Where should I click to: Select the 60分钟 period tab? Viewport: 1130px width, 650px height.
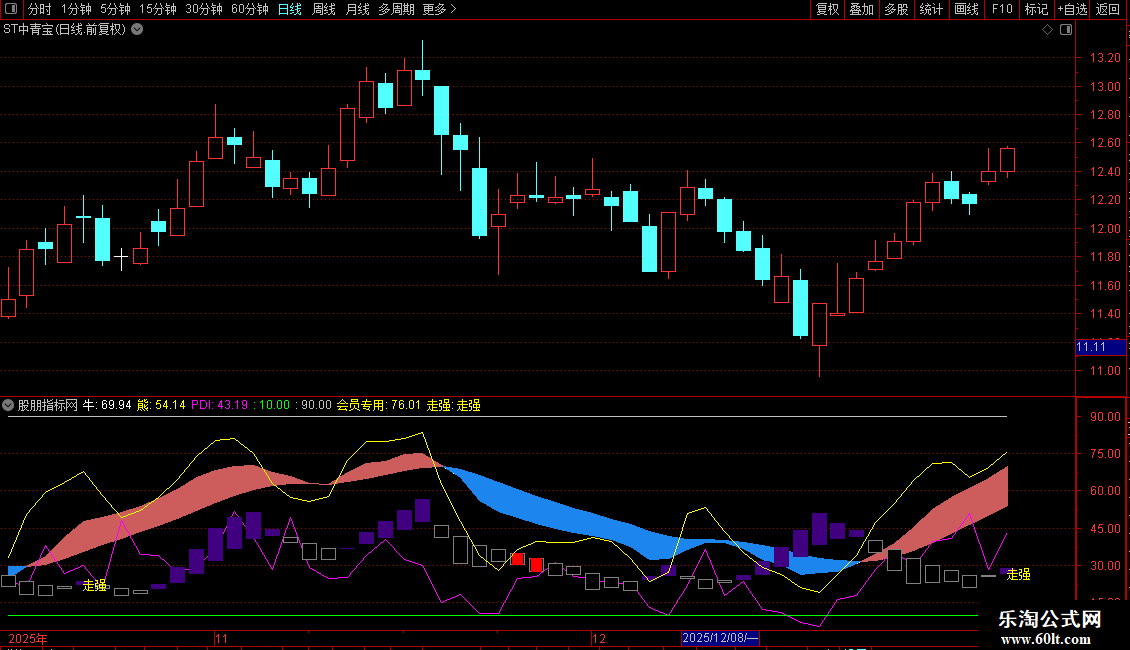250,9
